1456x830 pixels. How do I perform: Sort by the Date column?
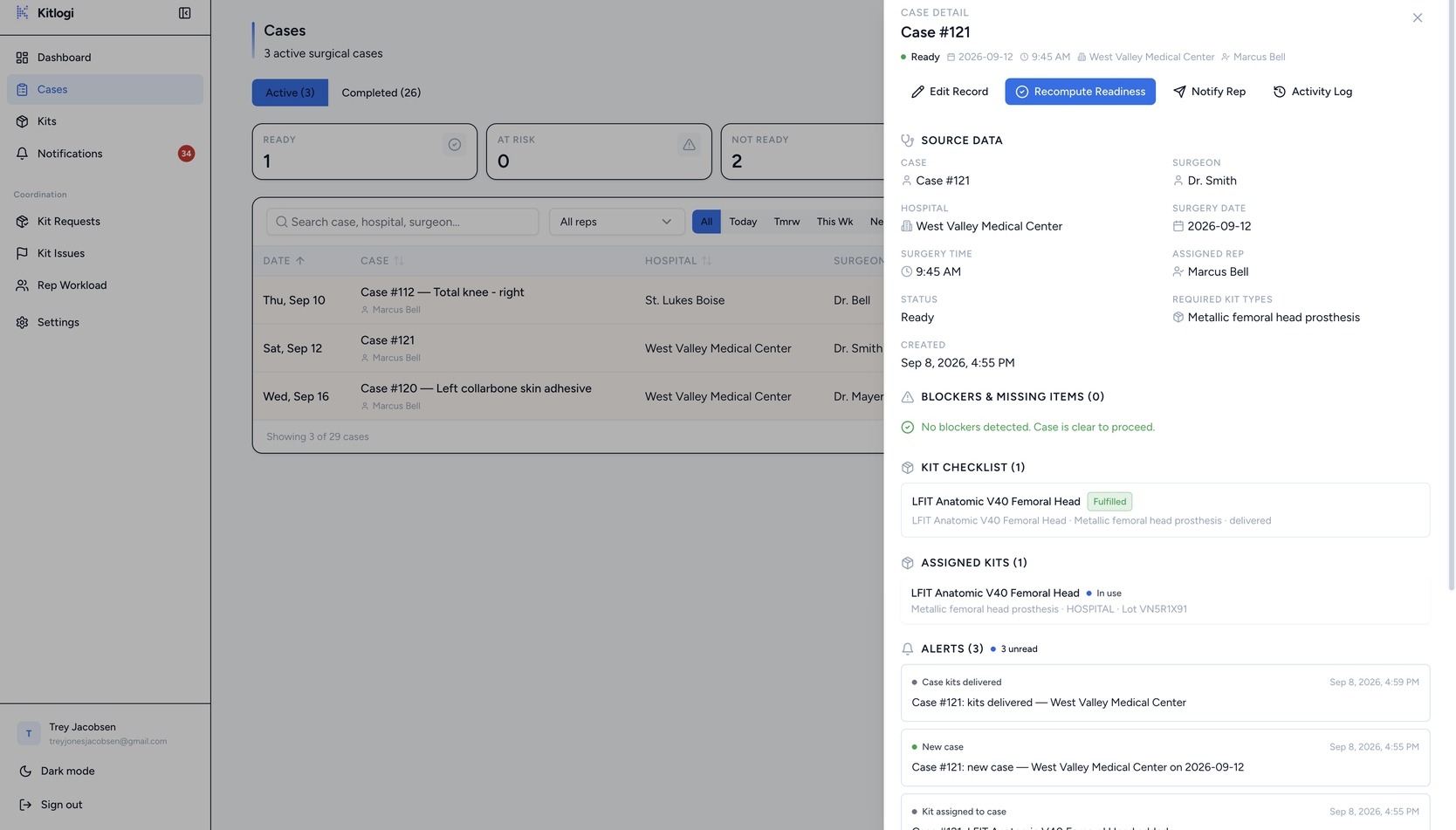(x=284, y=261)
